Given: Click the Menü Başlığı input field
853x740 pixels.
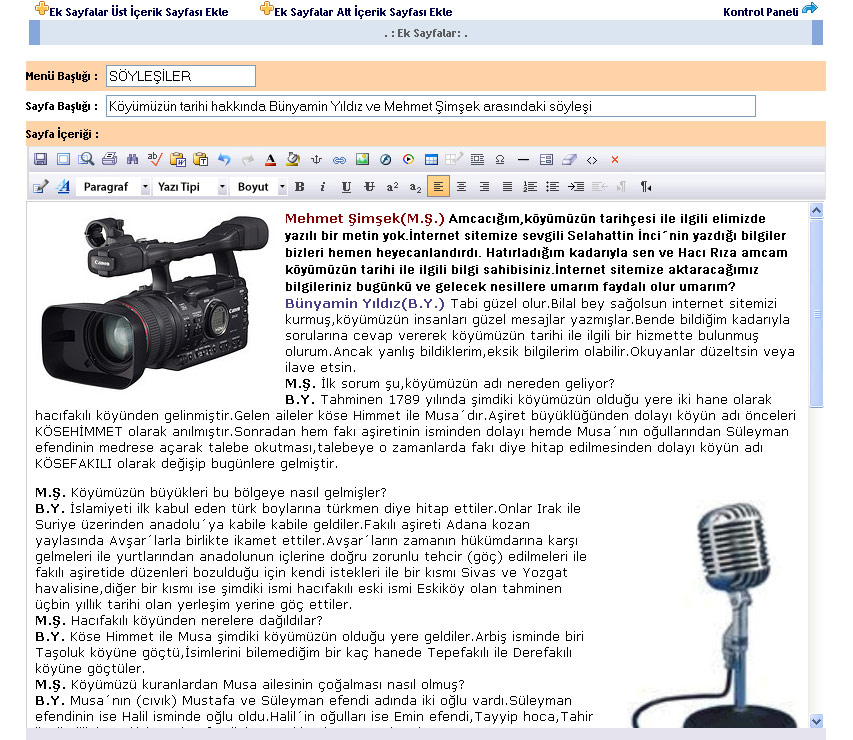Looking at the screenshot, I should [181, 76].
